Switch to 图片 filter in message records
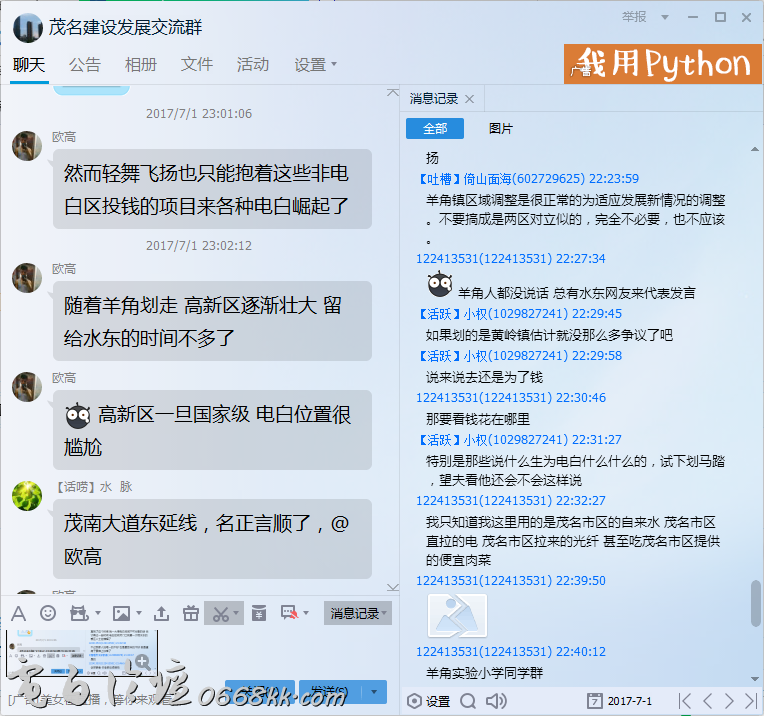This screenshot has height=716, width=764. tap(501, 129)
